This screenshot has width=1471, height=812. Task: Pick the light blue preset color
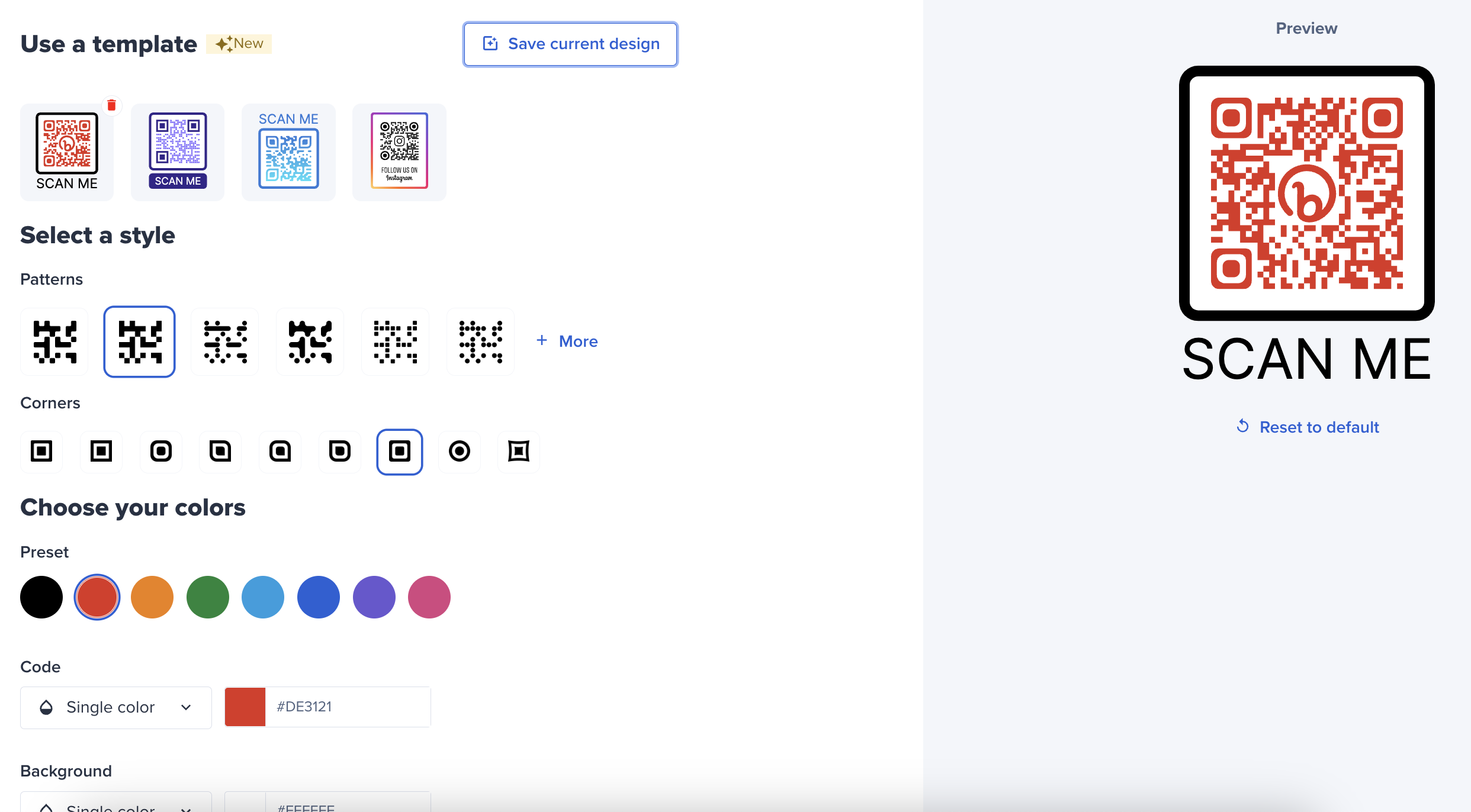[x=263, y=597]
